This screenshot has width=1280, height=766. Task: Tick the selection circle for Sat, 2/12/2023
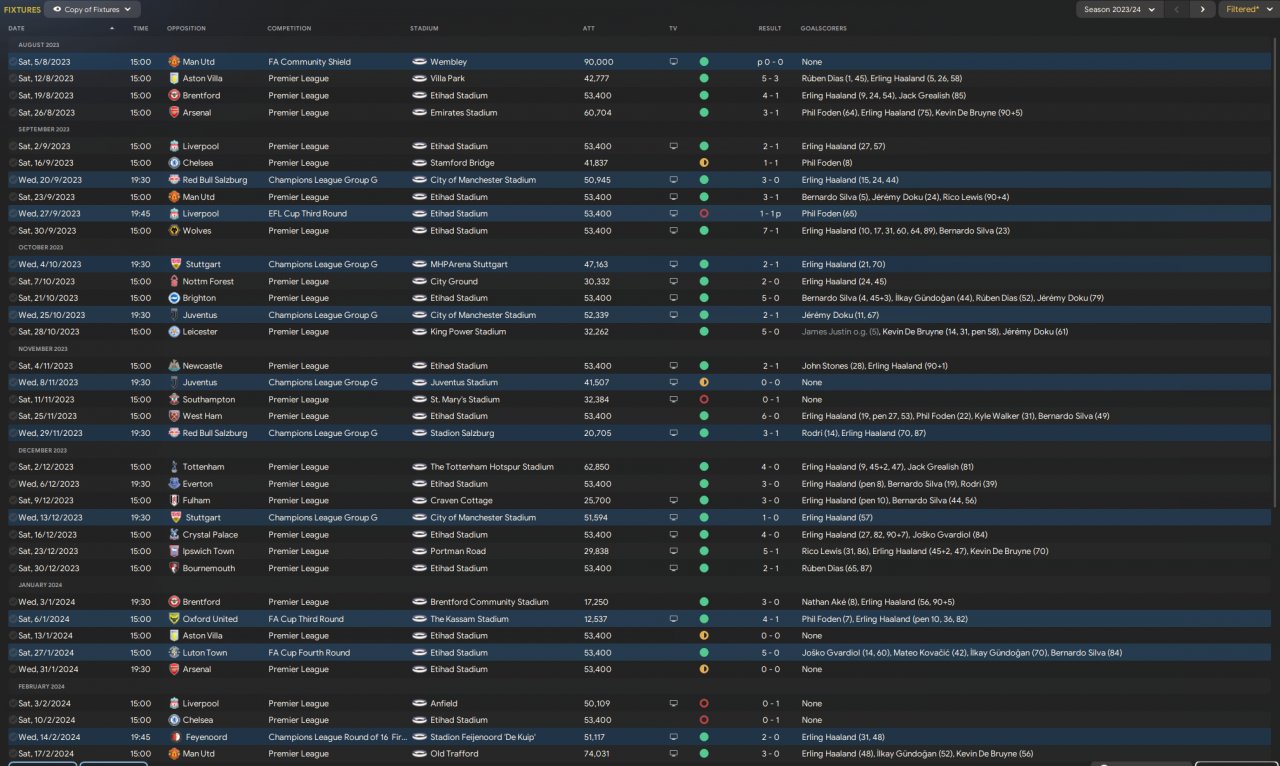(13, 467)
